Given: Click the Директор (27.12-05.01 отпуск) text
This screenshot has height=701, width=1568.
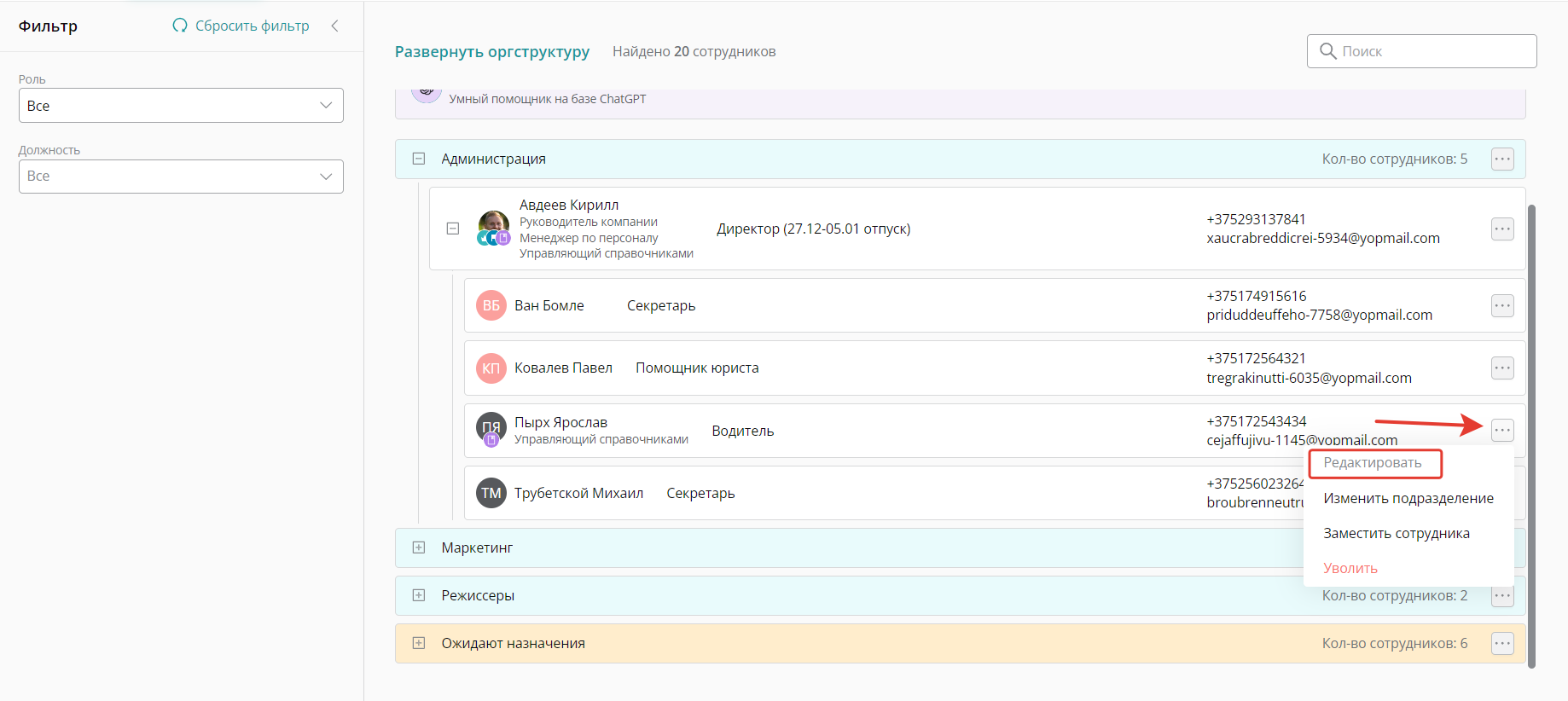Looking at the screenshot, I should coord(814,229).
